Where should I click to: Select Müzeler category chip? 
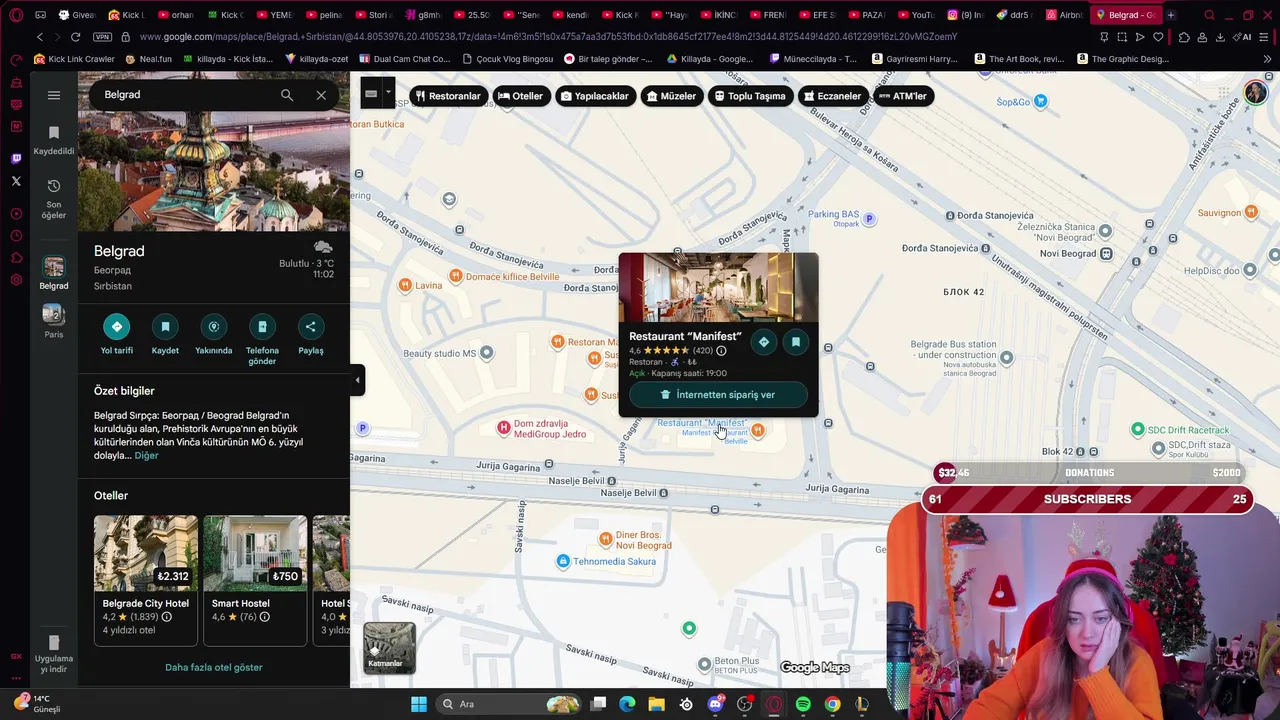(671, 96)
